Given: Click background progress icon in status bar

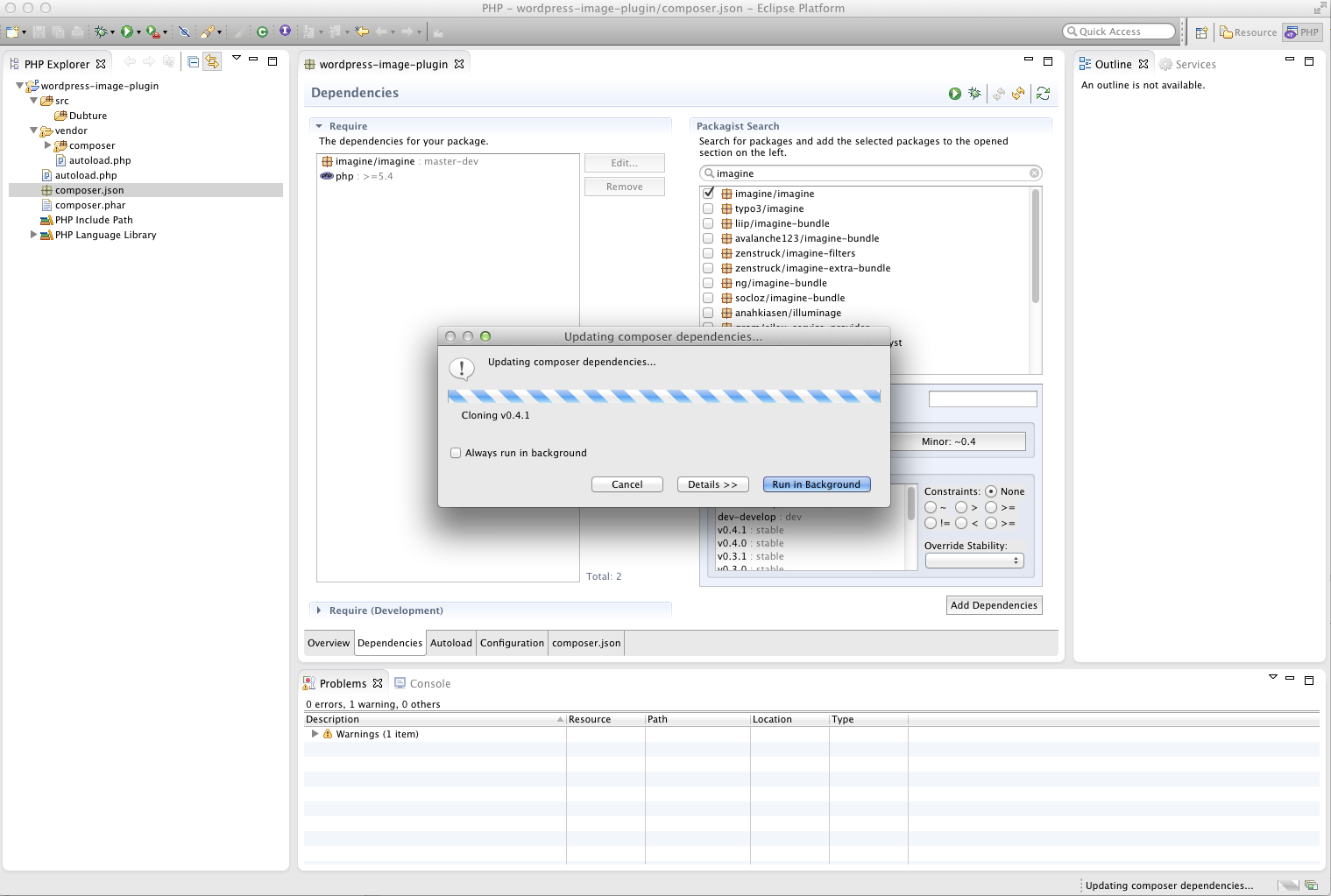Looking at the screenshot, I should coord(1311,885).
